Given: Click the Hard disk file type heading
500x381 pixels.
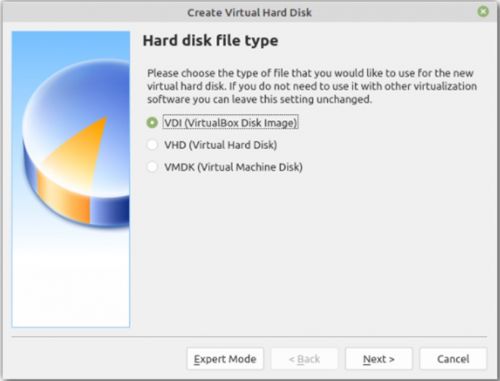Looking at the screenshot, I should (210, 41).
